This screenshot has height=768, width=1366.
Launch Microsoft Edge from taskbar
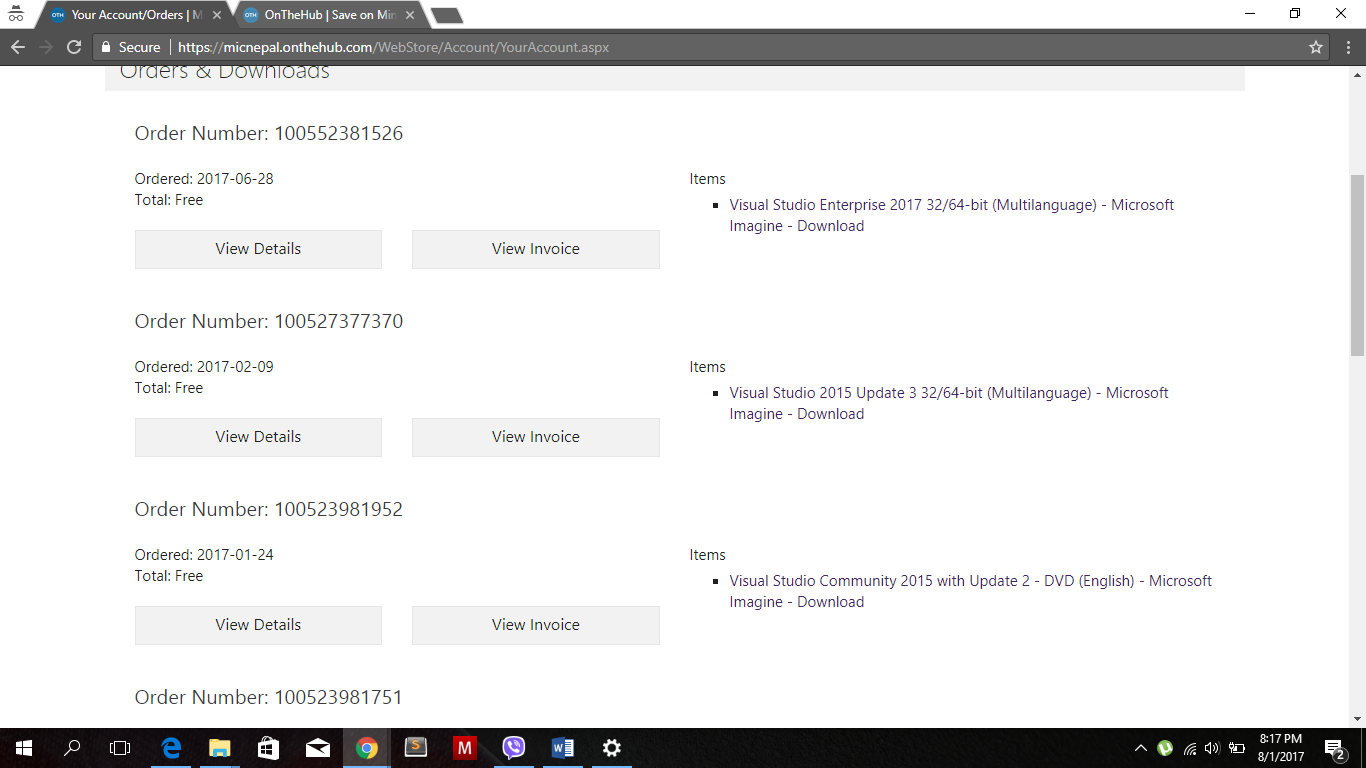click(x=171, y=748)
